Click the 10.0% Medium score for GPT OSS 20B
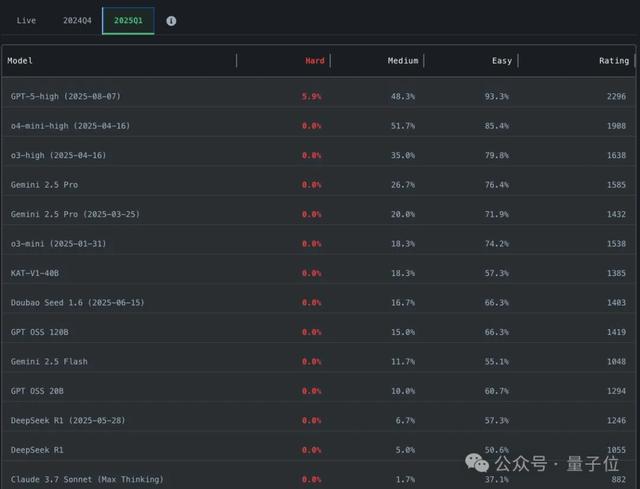The height and width of the screenshot is (489, 640). tap(403, 391)
